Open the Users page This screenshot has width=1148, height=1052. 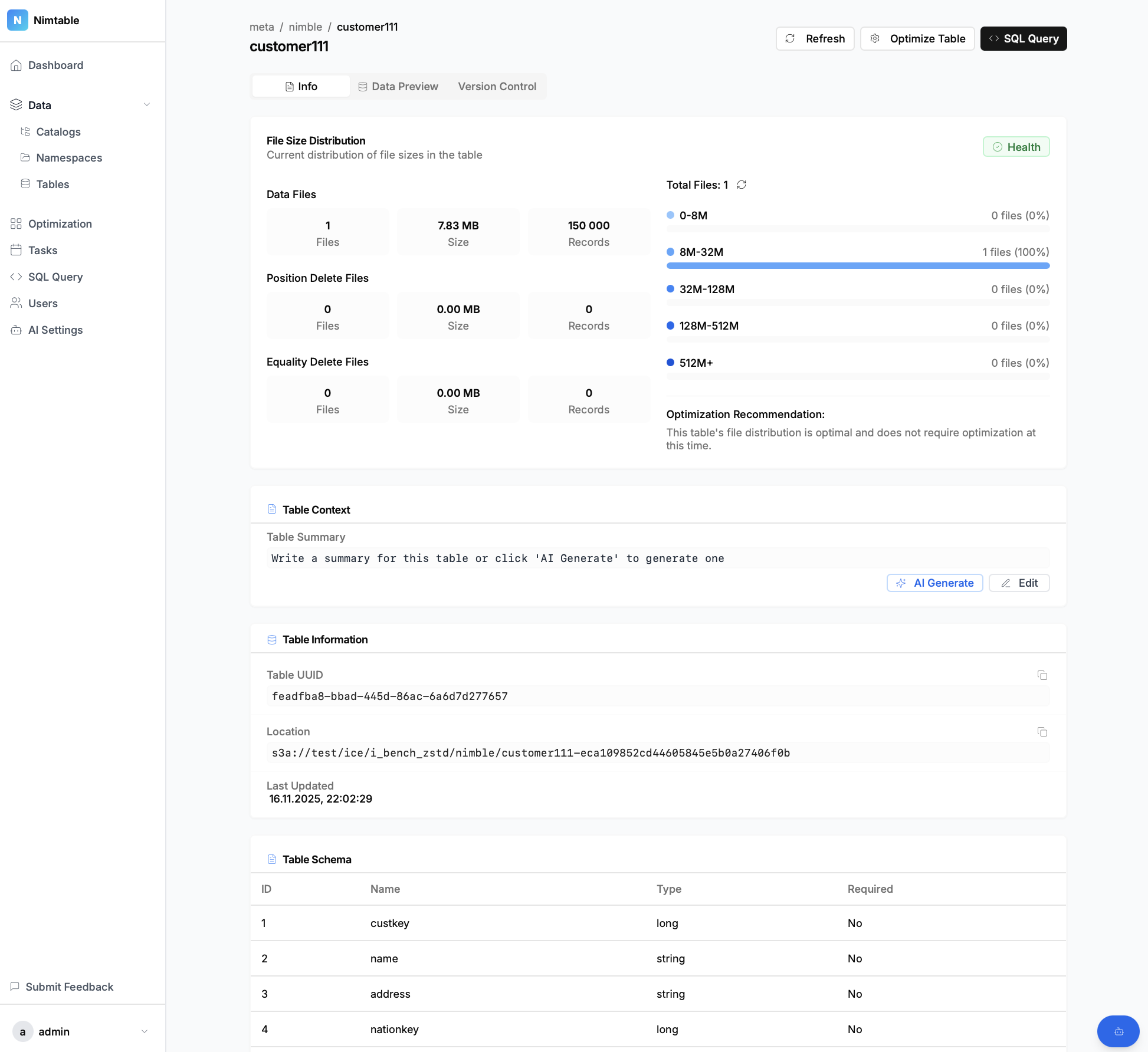(42, 304)
